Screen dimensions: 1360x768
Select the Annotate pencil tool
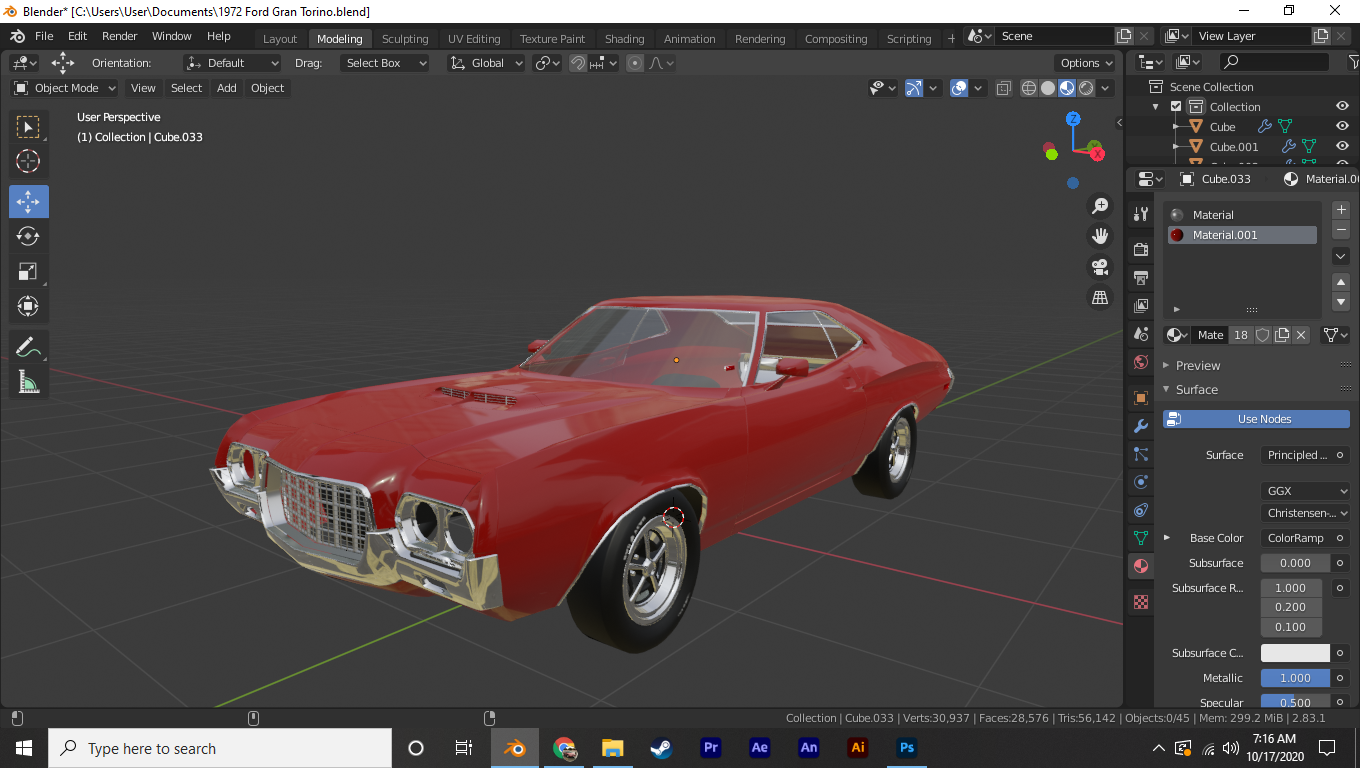pyautogui.click(x=28, y=347)
